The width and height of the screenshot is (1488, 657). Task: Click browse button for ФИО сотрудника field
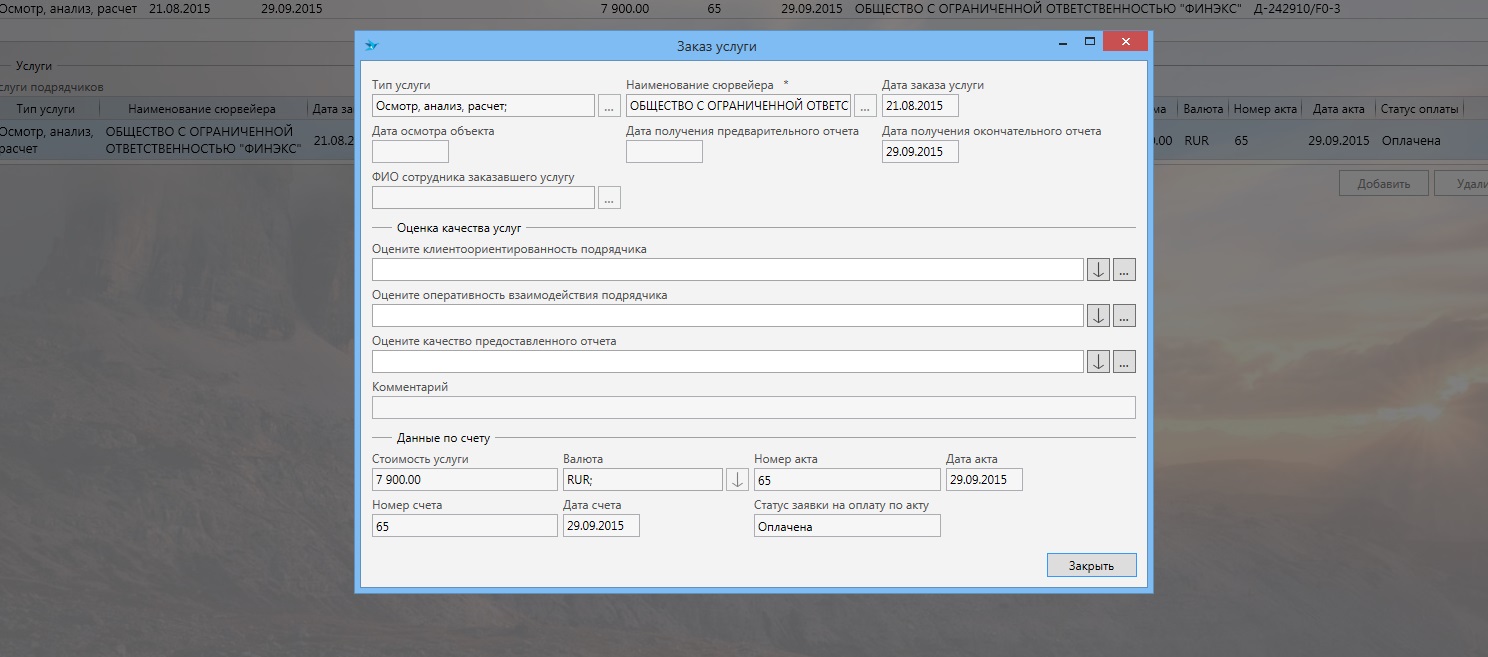[609, 197]
